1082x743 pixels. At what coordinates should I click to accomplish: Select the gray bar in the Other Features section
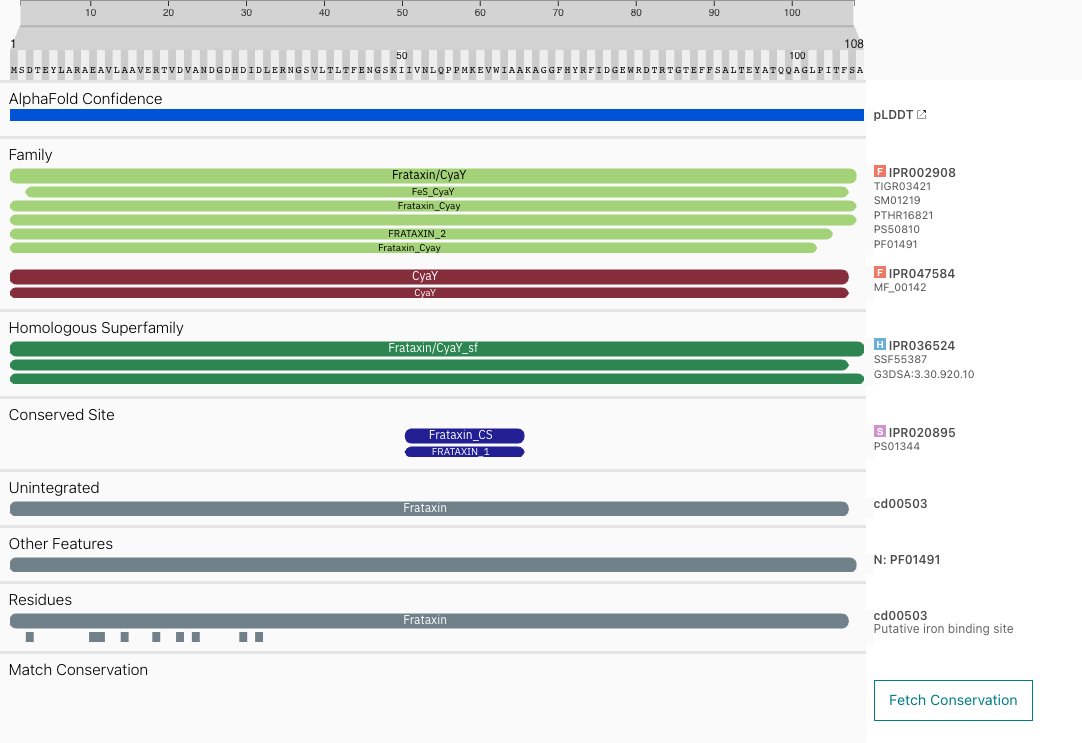click(433, 564)
